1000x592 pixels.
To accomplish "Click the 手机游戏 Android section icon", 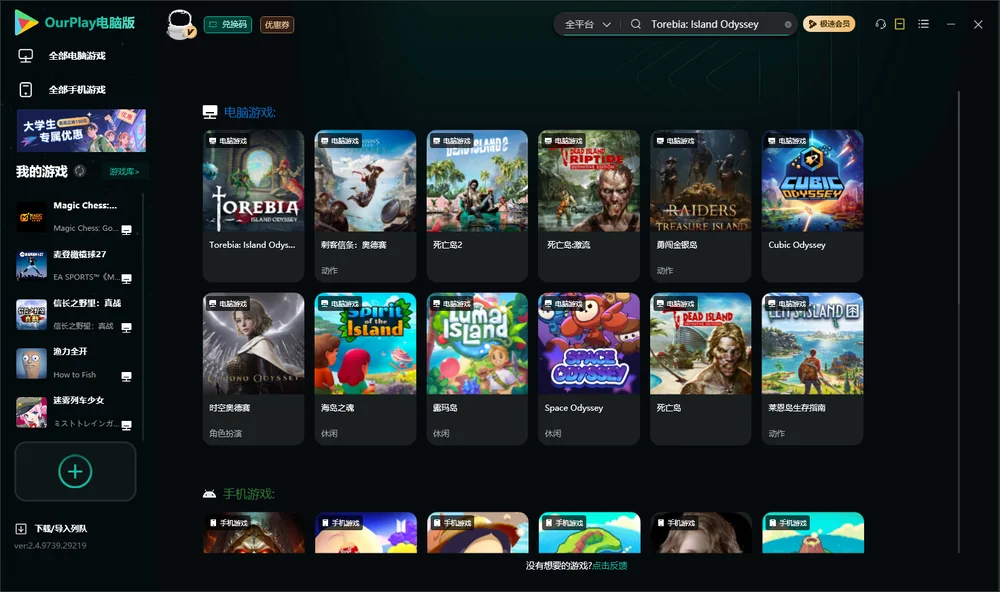I will pyautogui.click(x=209, y=494).
